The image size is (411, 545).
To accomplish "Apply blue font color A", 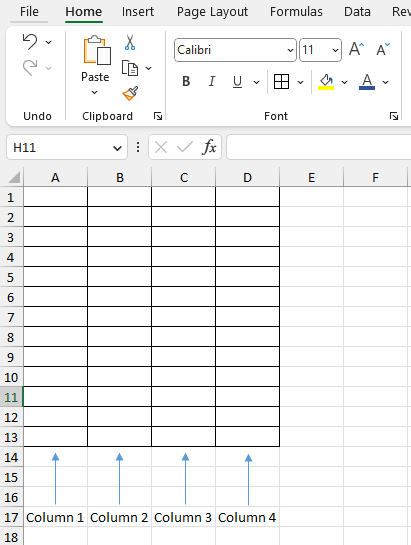I will coord(367,82).
